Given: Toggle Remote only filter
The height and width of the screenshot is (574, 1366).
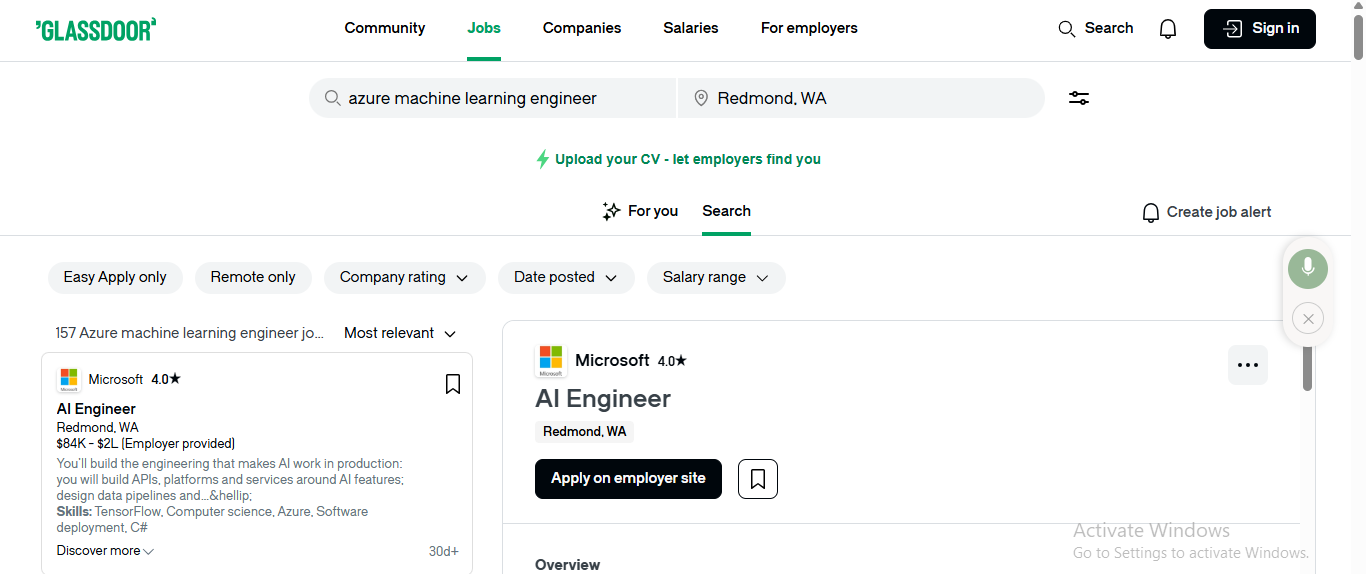Looking at the screenshot, I should [253, 278].
